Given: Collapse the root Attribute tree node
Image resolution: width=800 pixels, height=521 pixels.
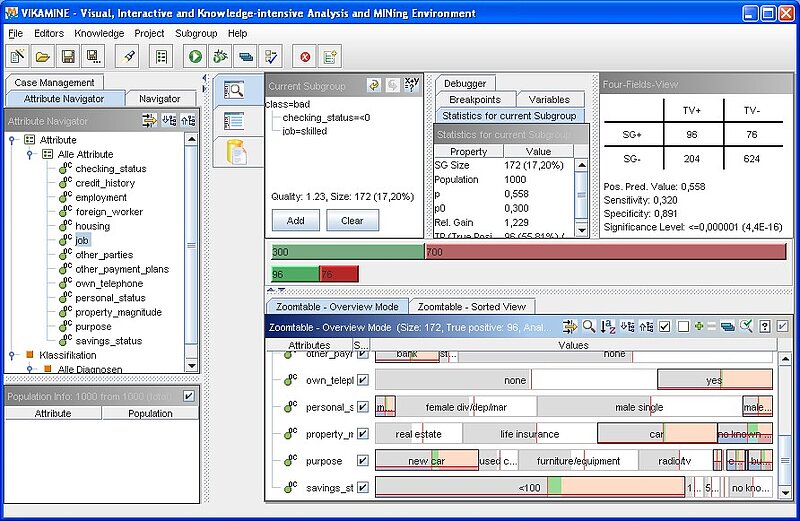Looking at the screenshot, I should (x=14, y=140).
